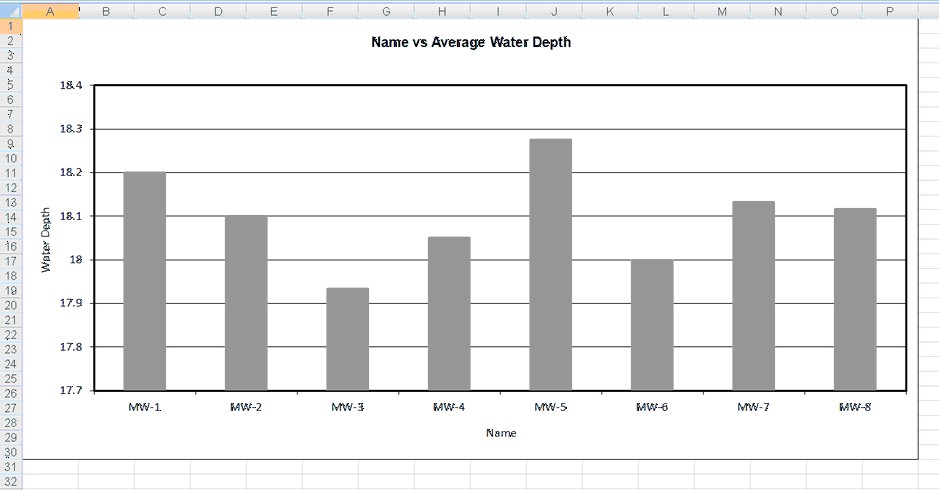Click the MW-2 category label below the axis
Viewport: 939px width, 490px height.
click(246, 407)
